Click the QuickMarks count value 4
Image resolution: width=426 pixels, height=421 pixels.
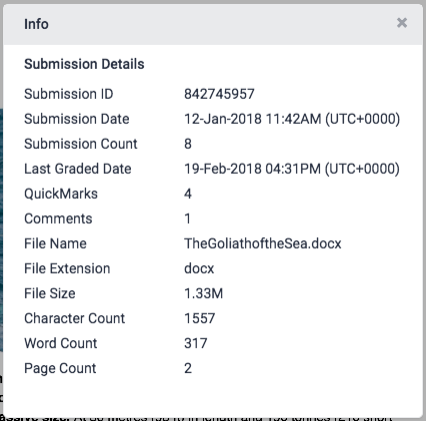(x=188, y=194)
